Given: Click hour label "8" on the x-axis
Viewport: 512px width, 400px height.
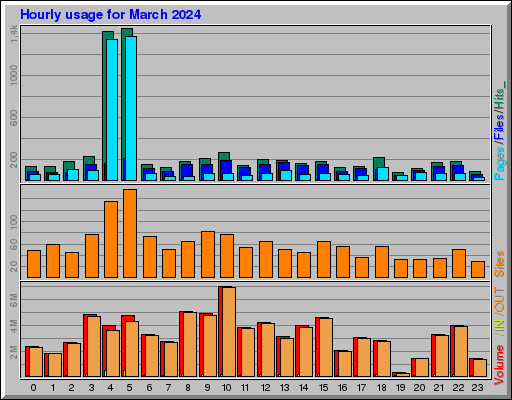Looking at the screenshot, I should 188,388.
